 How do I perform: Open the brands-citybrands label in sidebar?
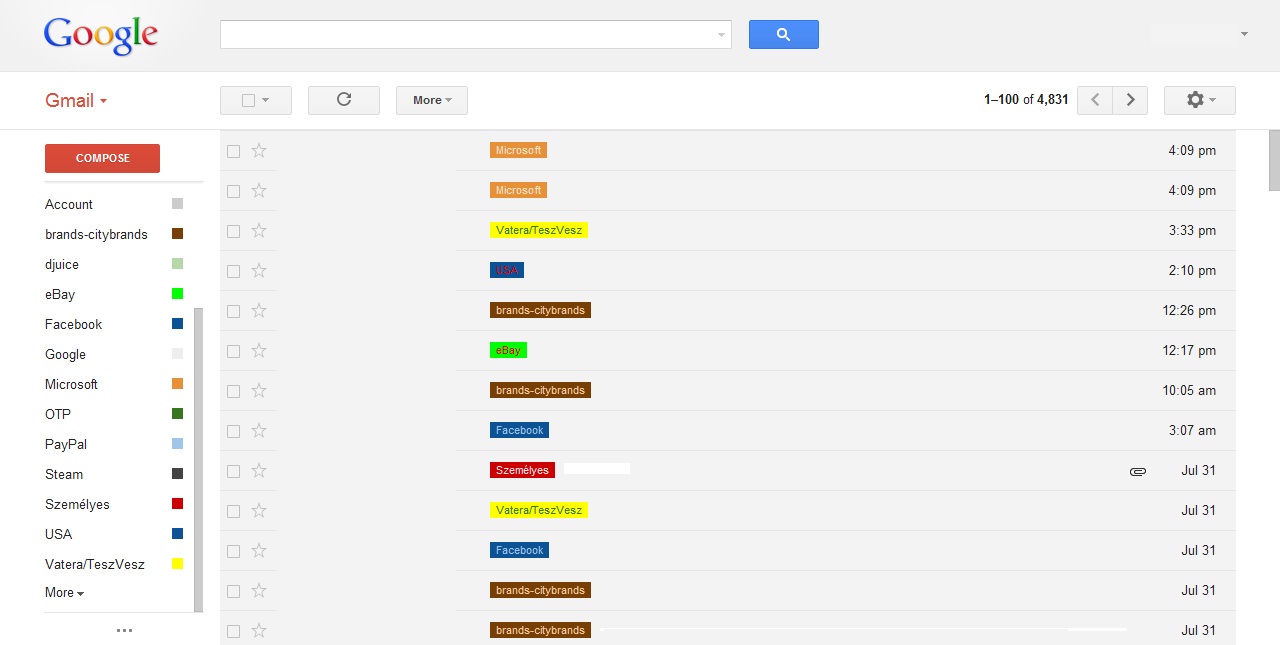coord(96,234)
